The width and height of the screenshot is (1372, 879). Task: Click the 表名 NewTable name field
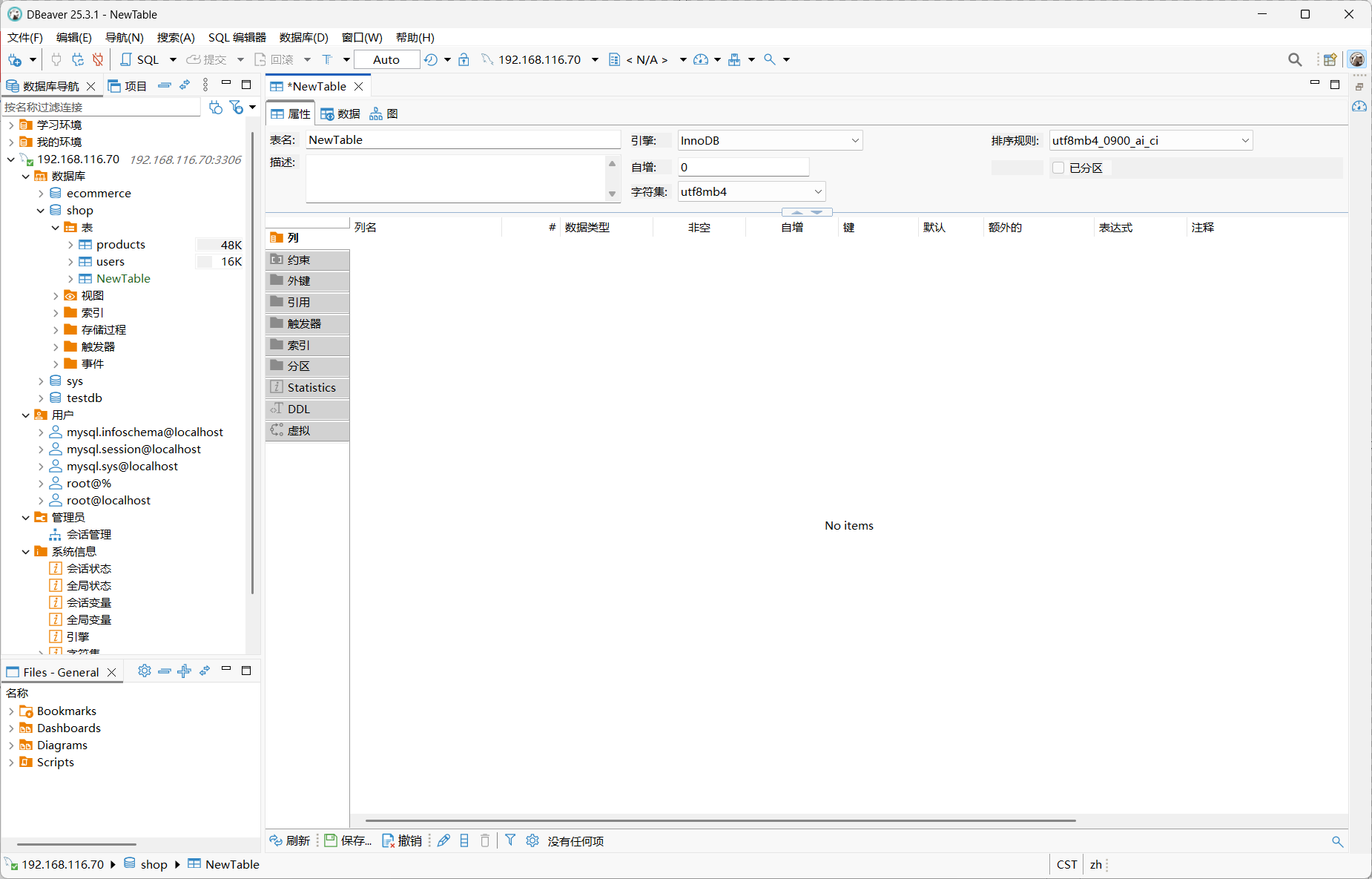click(463, 139)
